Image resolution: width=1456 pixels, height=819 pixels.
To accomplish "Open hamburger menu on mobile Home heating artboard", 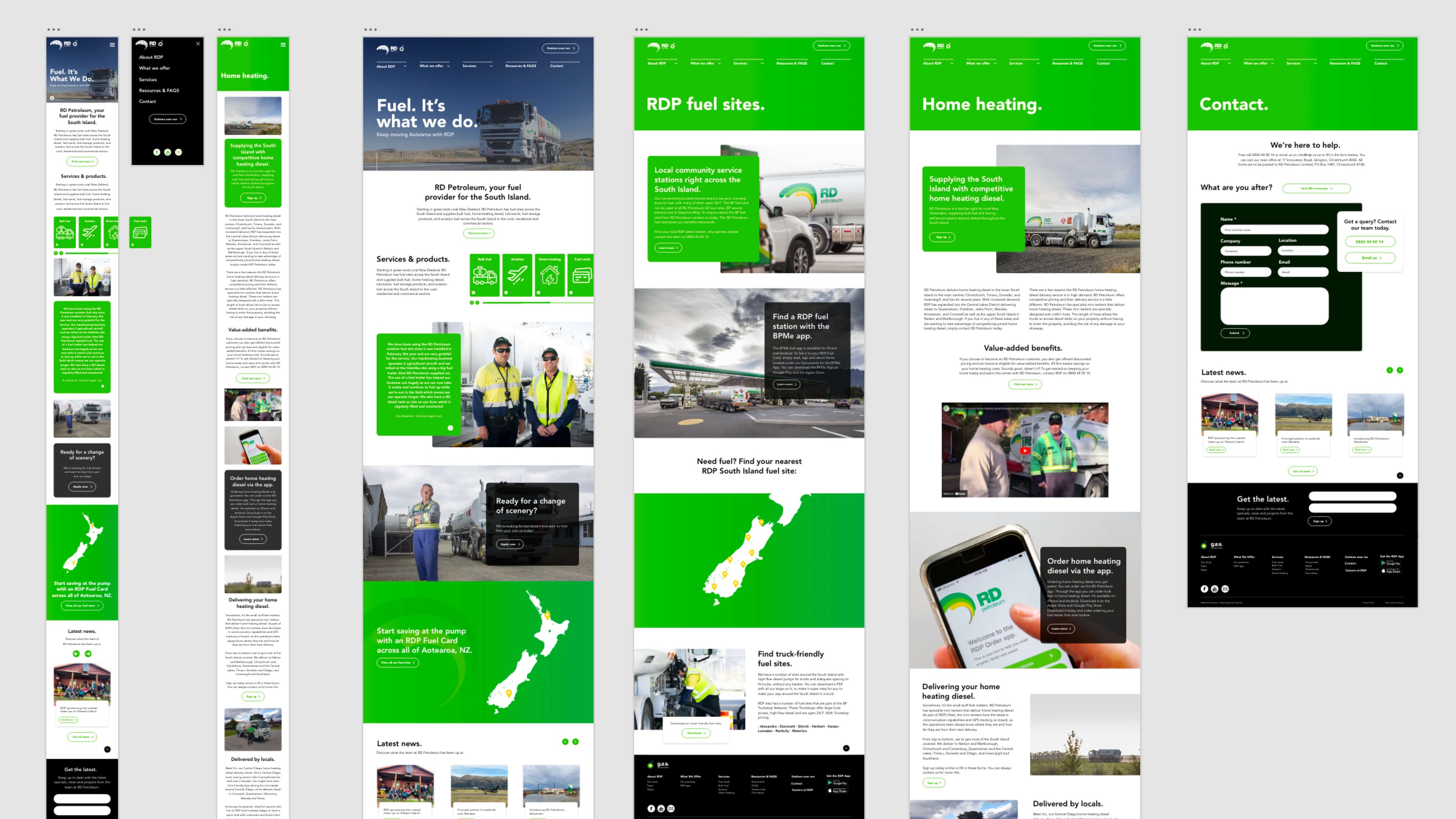I will [282, 45].
